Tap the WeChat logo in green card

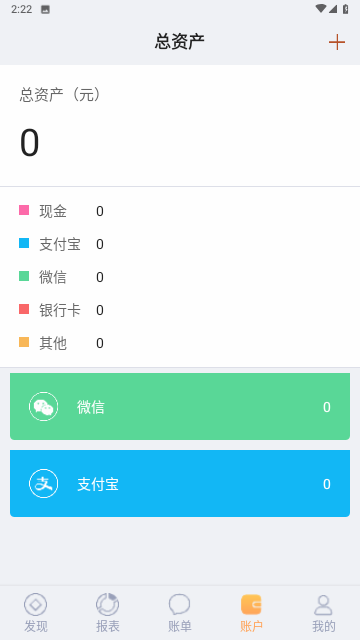pos(43,407)
